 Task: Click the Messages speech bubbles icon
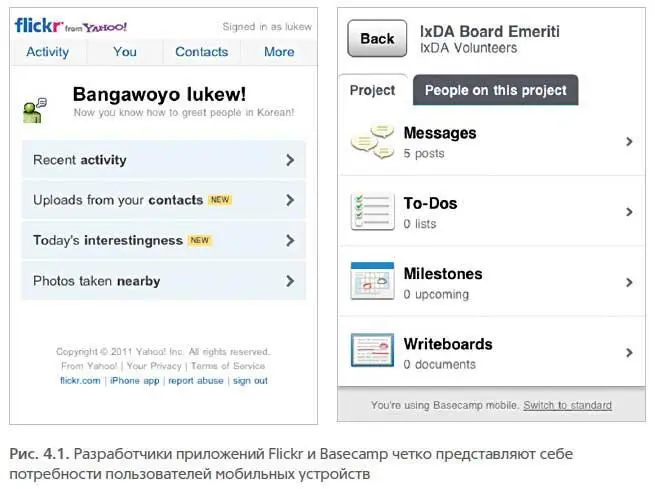(x=372, y=142)
